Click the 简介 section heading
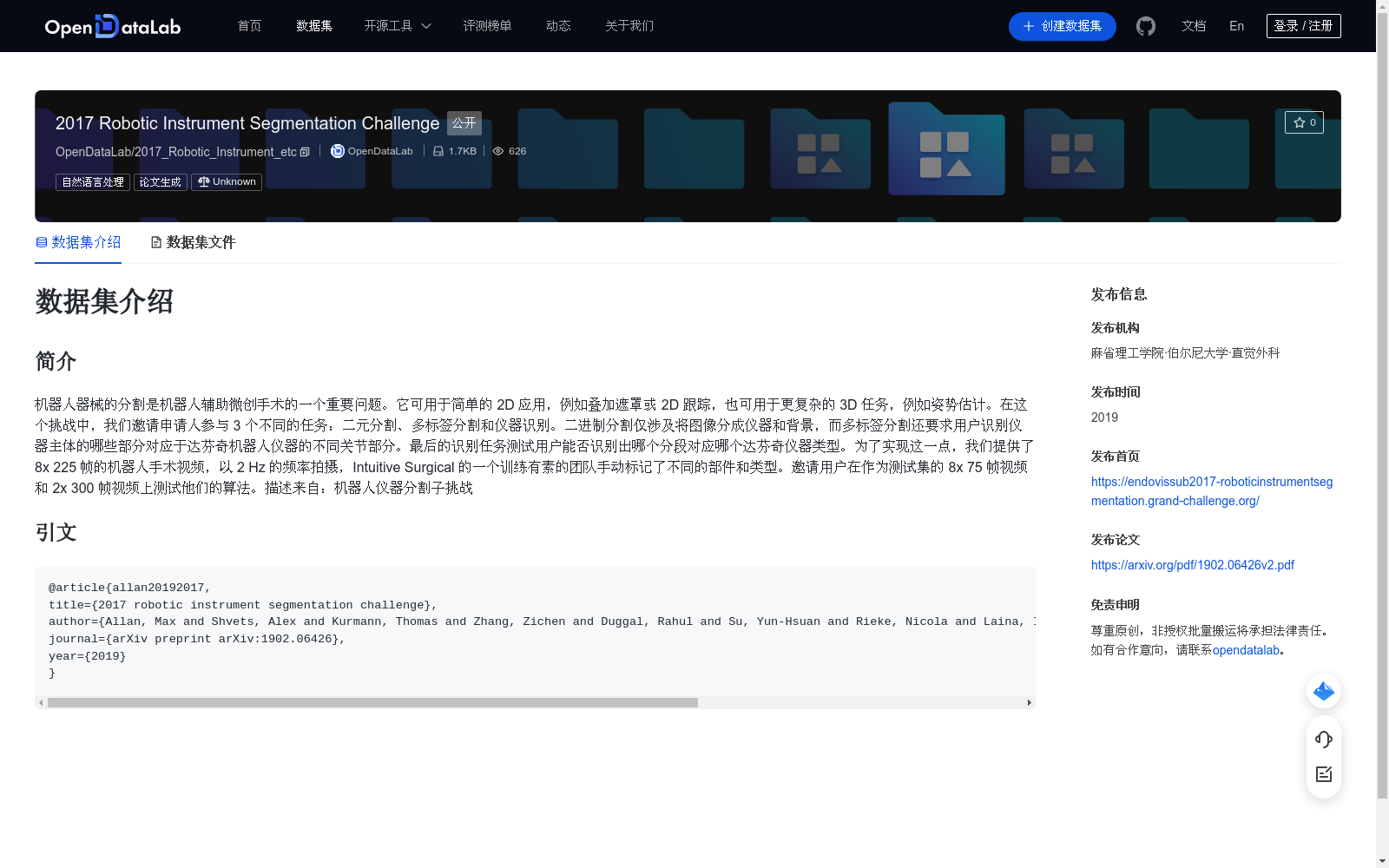Screen dimensions: 1389x868 coord(56,361)
